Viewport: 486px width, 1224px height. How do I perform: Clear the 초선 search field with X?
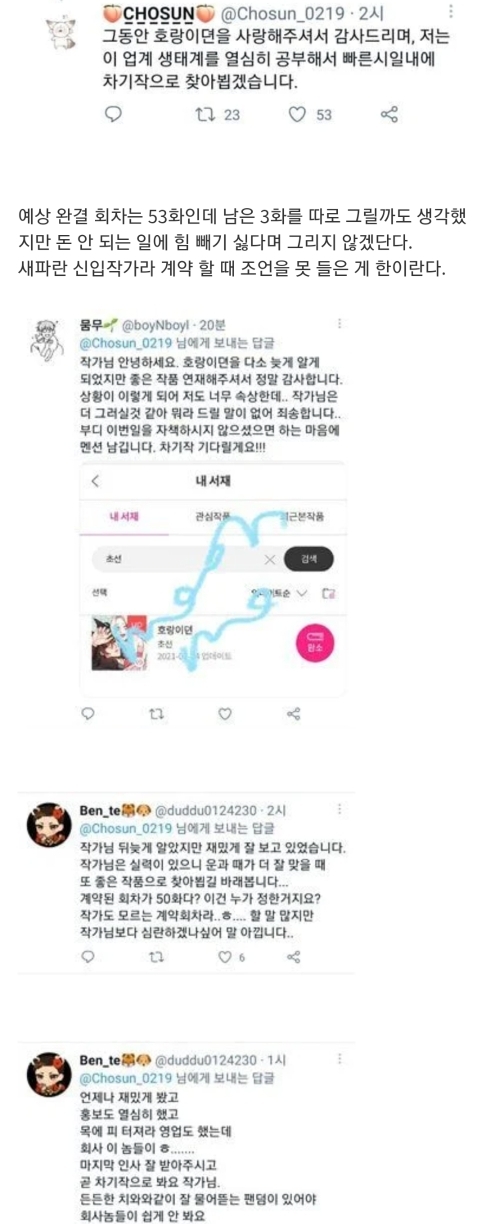point(268,560)
